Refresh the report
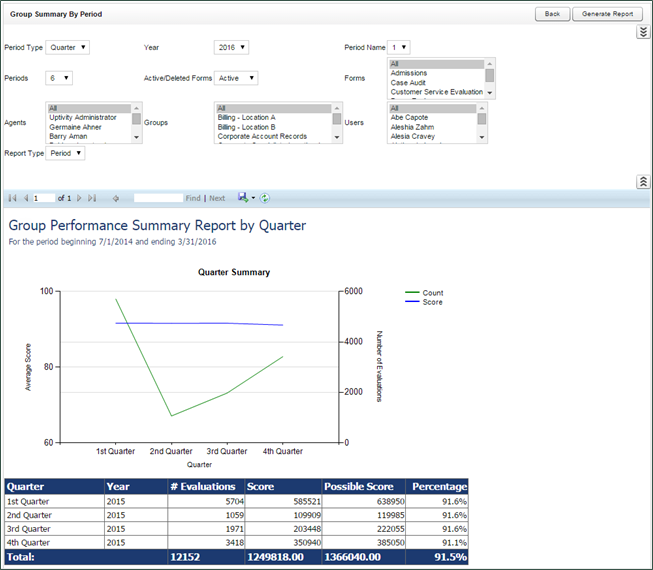 tap(265, 198)
